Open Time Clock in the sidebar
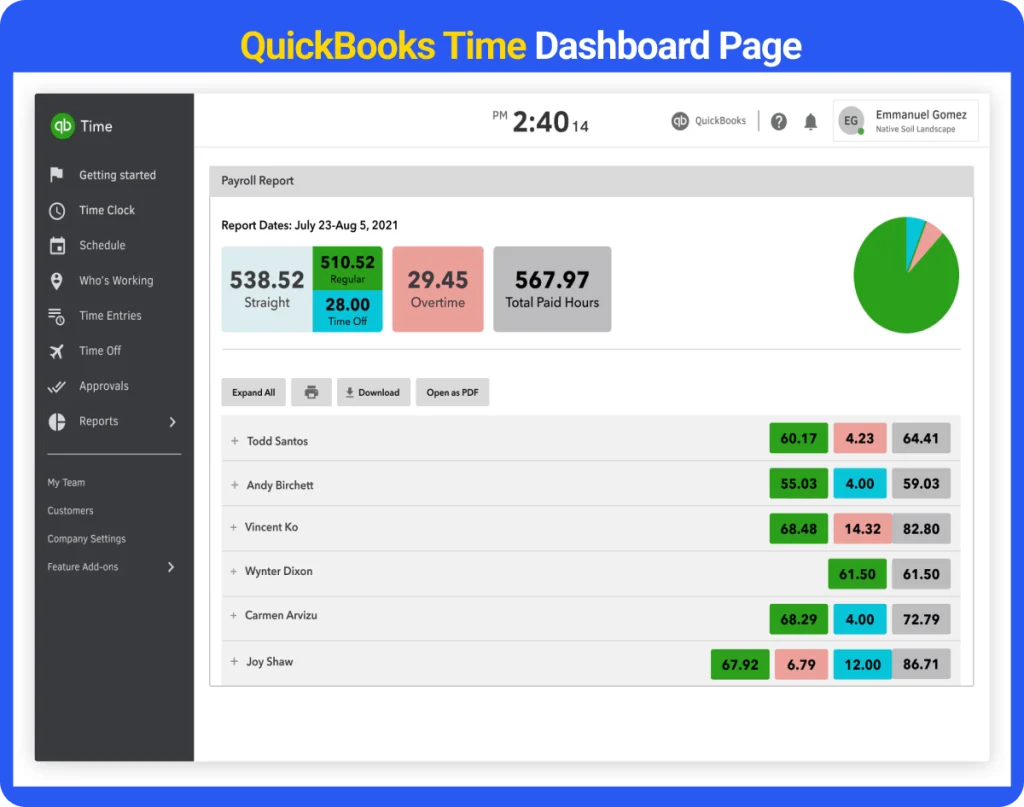Viewport: 1024px width, 807px height. [x=107, y=210]
